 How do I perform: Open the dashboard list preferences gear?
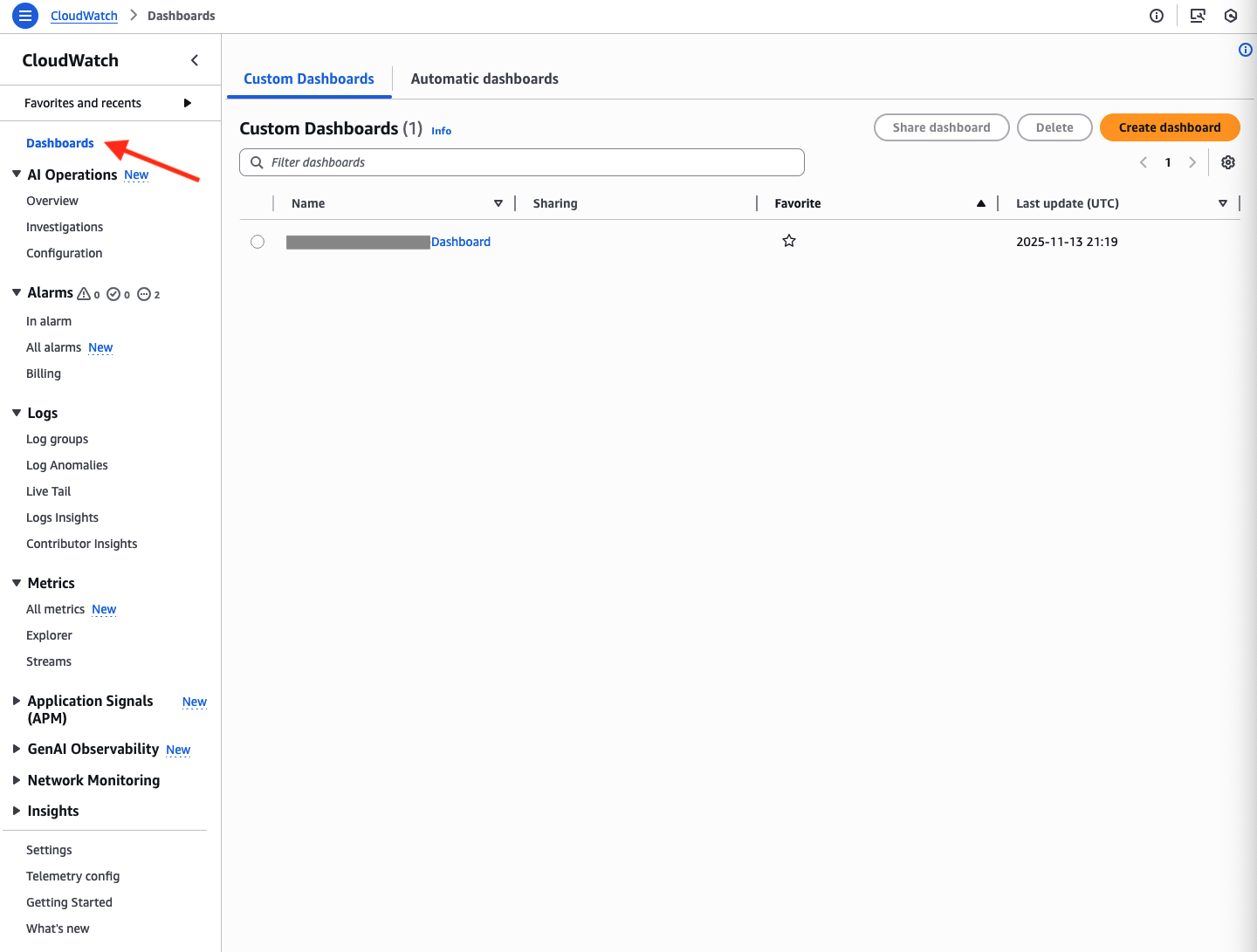click(1228, 162)
